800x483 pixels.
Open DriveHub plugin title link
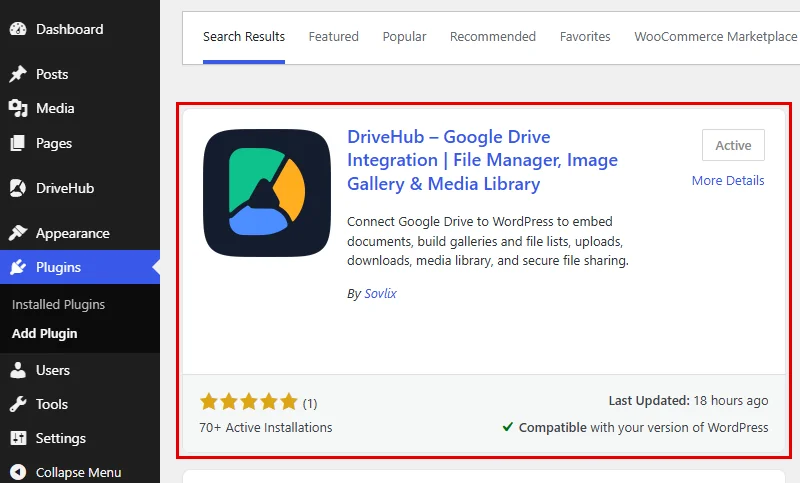coord(482,160)
